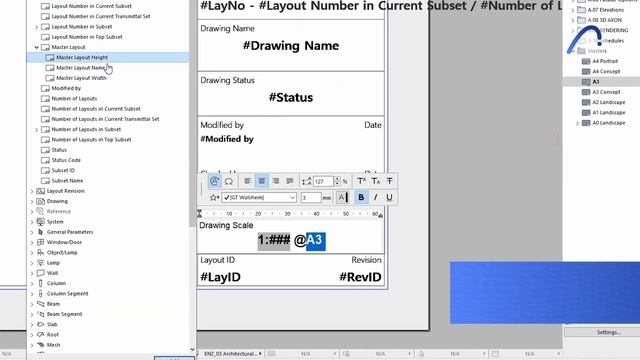Set justified text alignment
The height and width of the screenshot is (360, 640).
[x=290, y=181]
